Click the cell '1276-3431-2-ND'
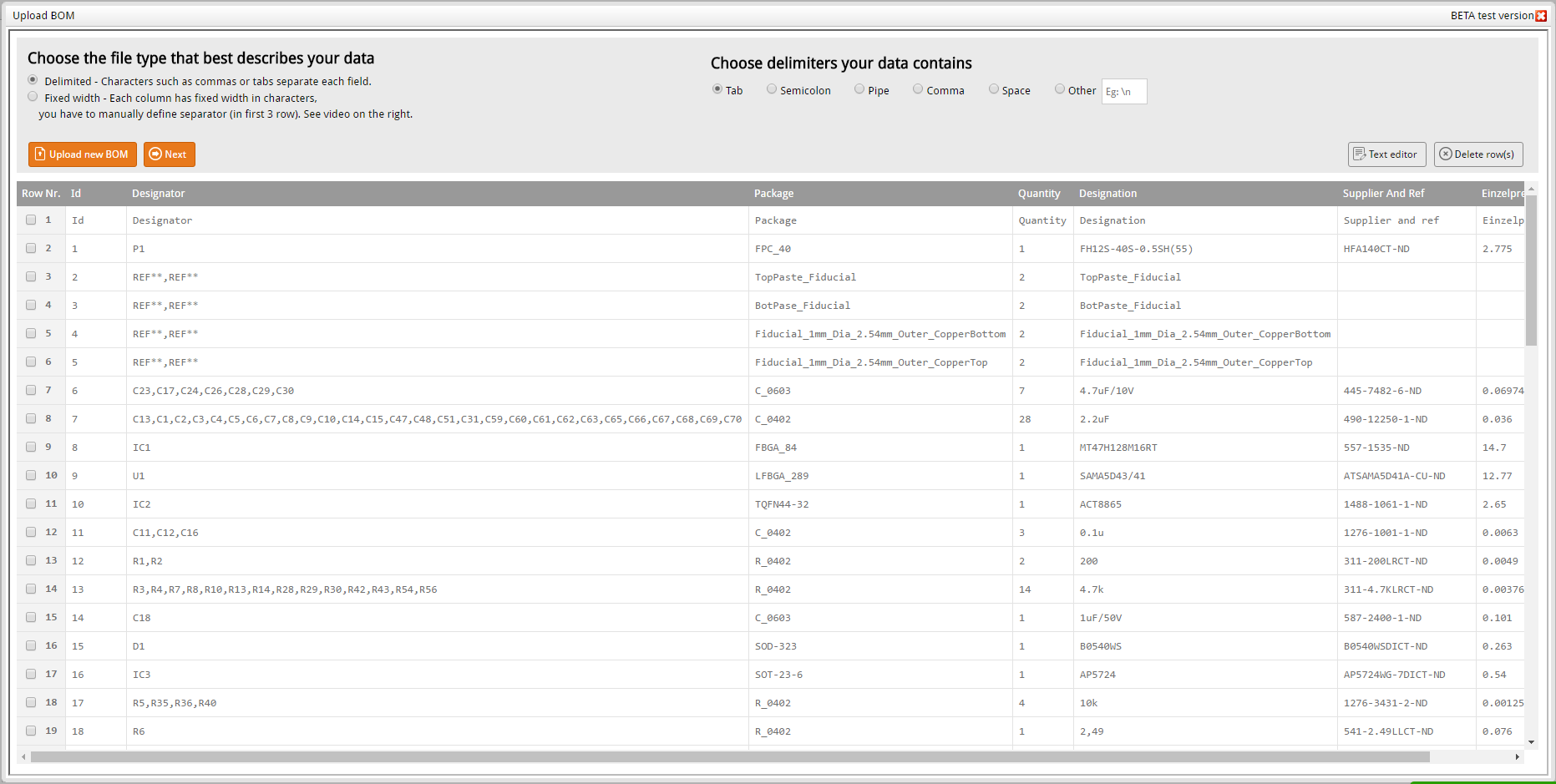 pos(1406,703)
